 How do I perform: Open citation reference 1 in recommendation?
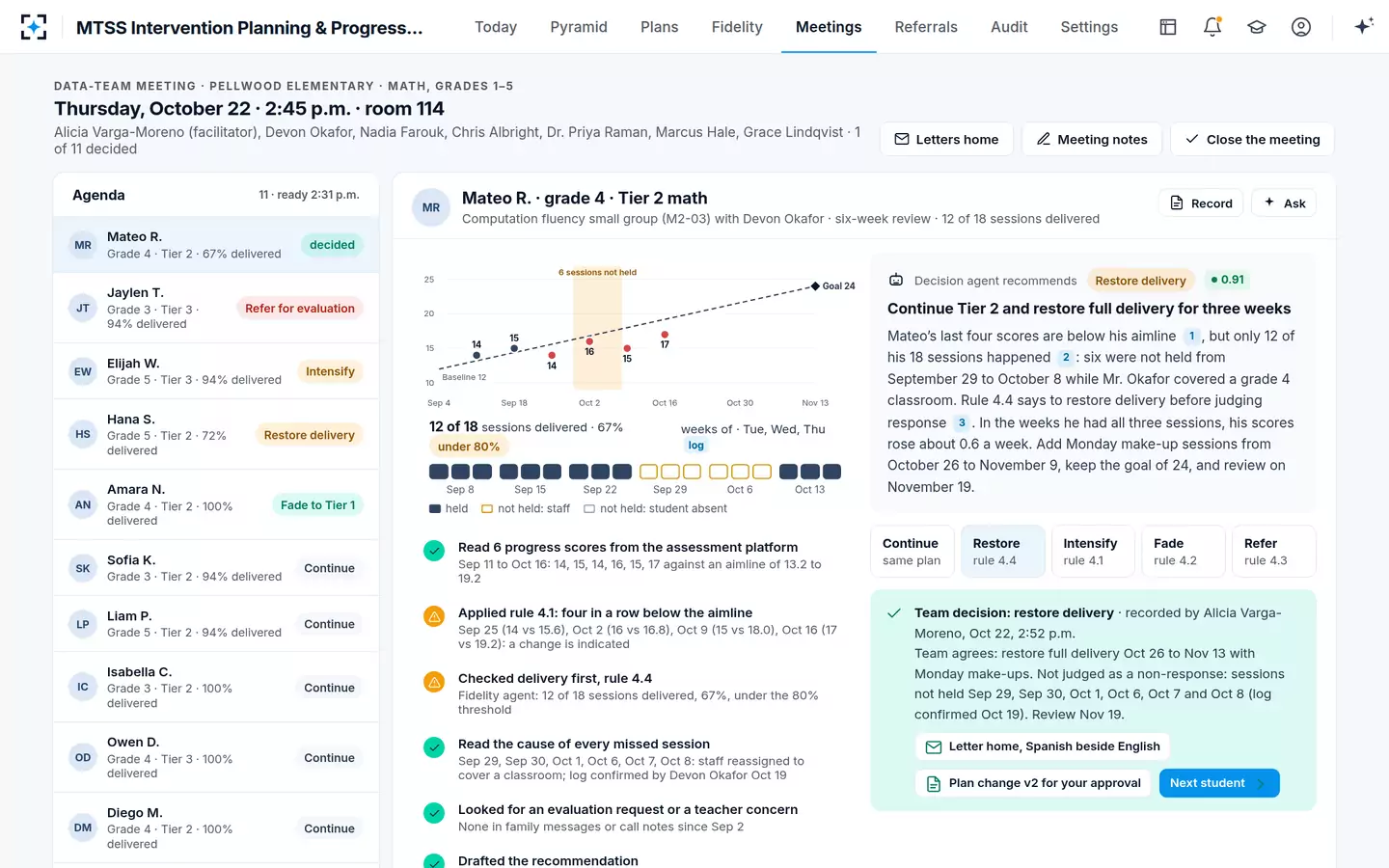click(x=1191, y=336)
